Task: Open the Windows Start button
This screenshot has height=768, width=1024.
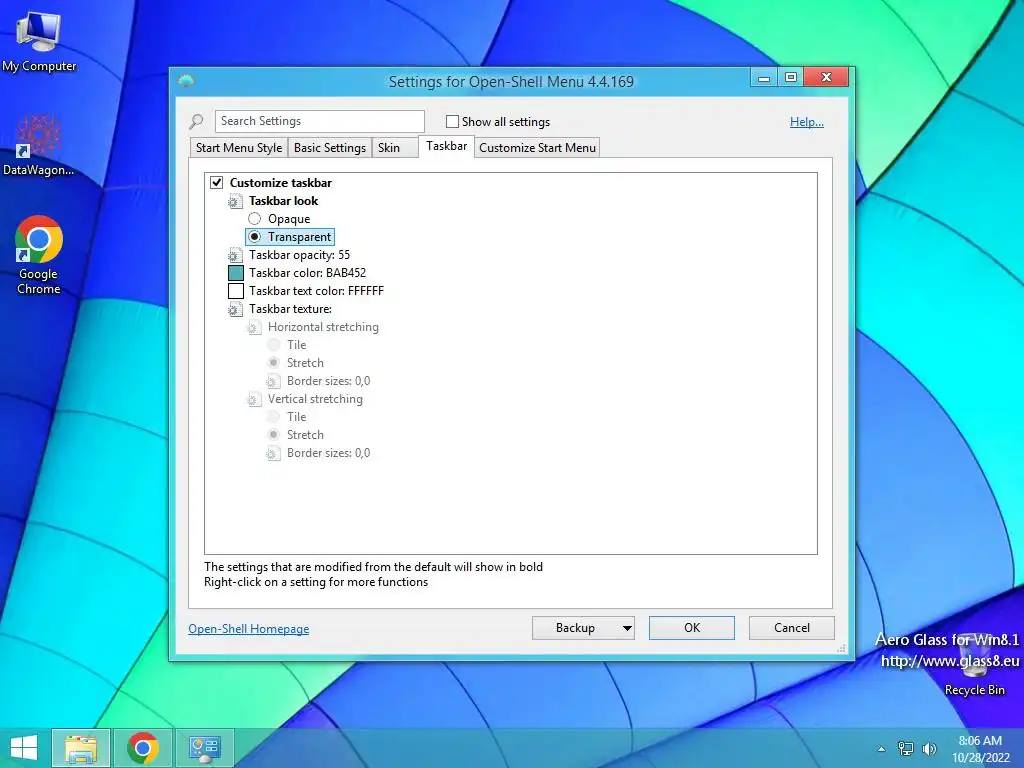Action: tap(24, 748)
